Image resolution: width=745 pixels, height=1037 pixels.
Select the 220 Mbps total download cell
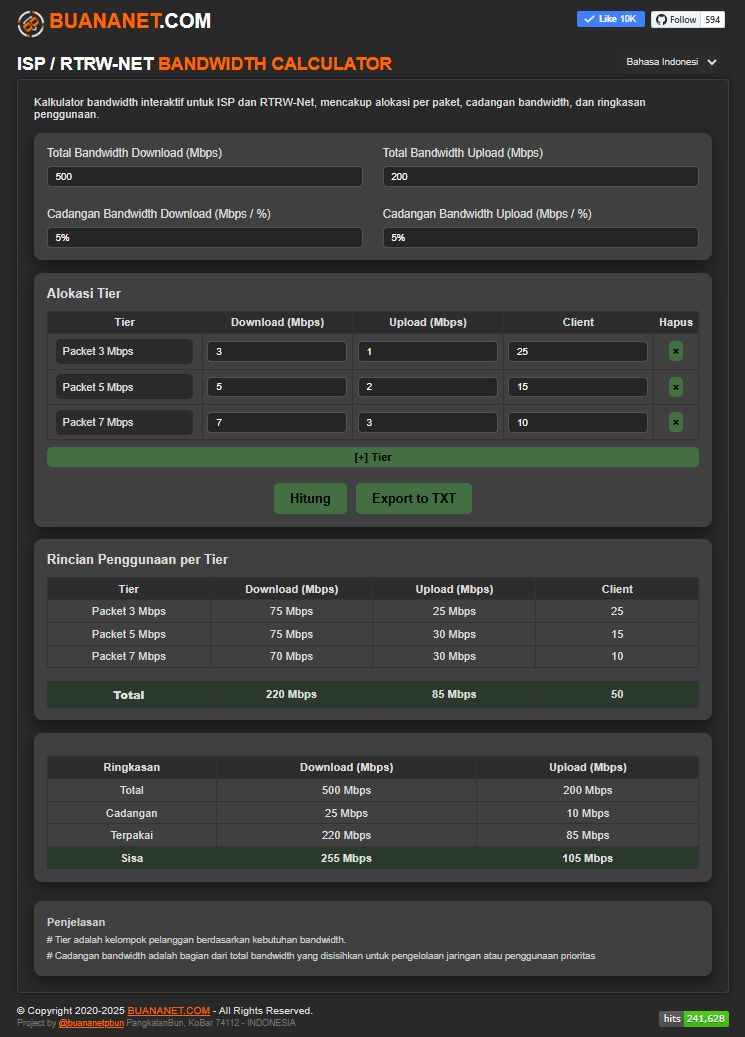(x=291, y=694)
